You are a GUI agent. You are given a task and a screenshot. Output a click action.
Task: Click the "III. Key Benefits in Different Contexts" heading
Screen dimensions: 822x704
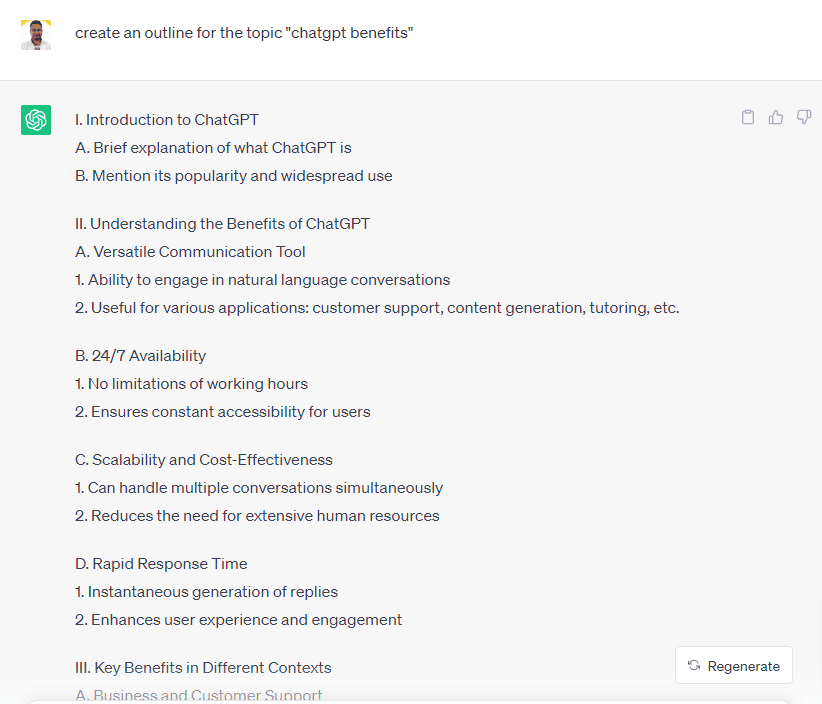pos(203,668)
